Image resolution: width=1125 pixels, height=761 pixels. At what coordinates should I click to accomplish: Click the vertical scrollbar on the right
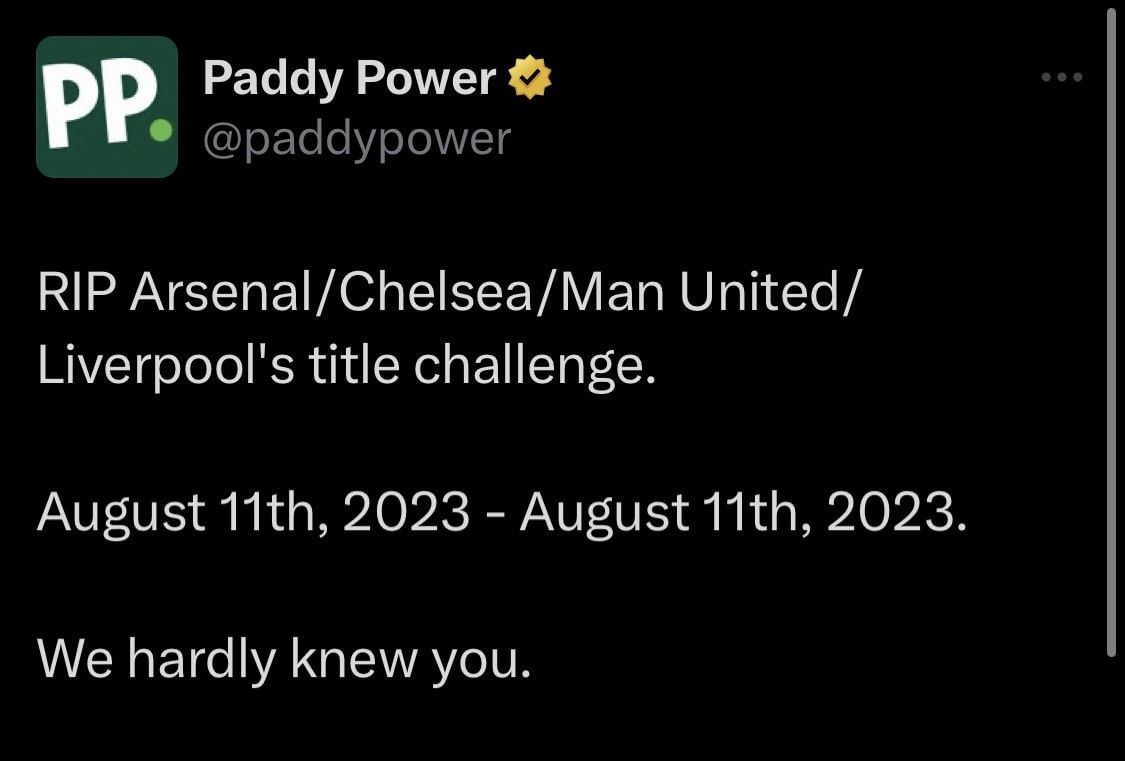[x=1110, y=330]
